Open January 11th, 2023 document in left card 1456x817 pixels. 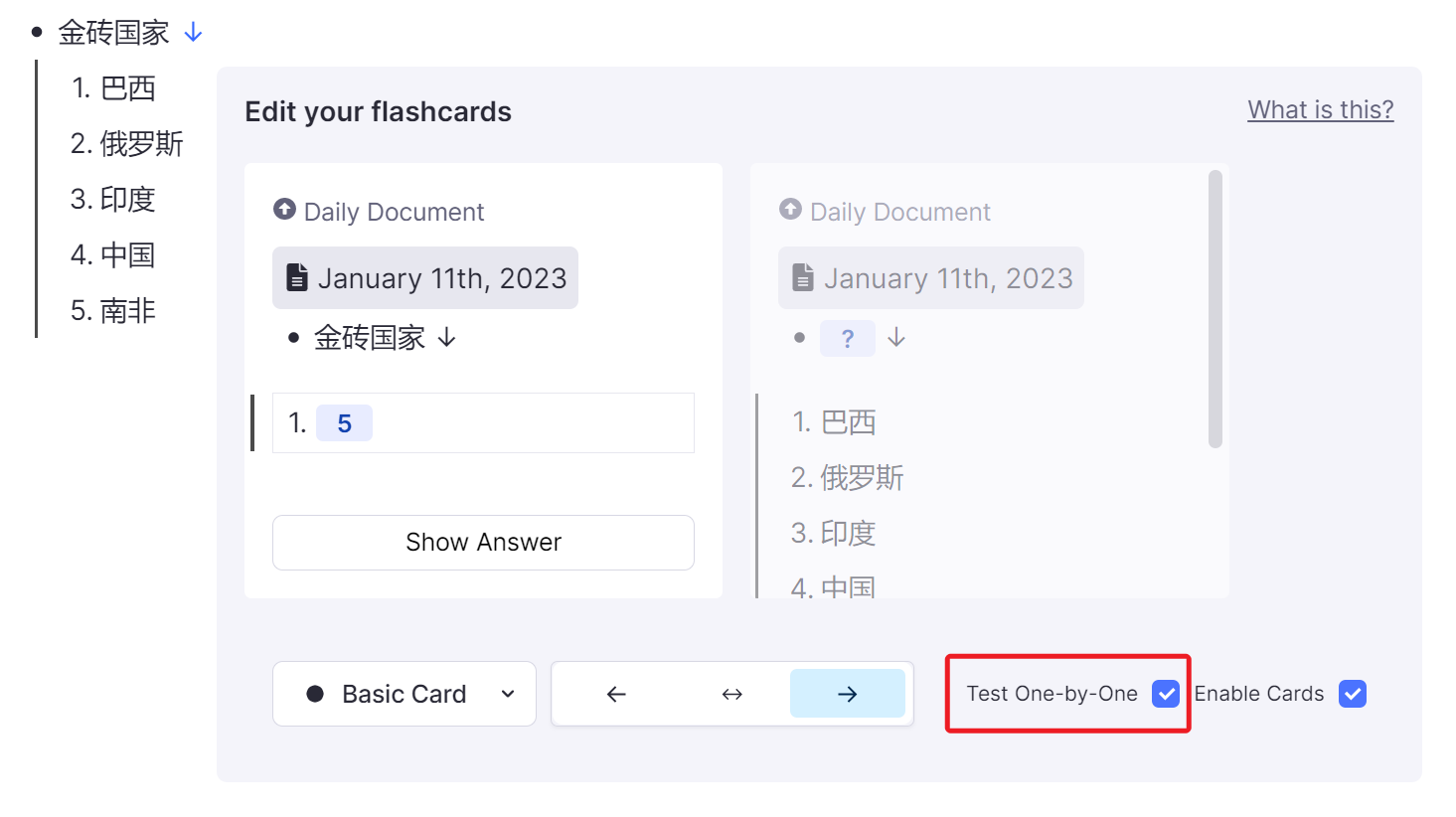(x=440, y=278)
